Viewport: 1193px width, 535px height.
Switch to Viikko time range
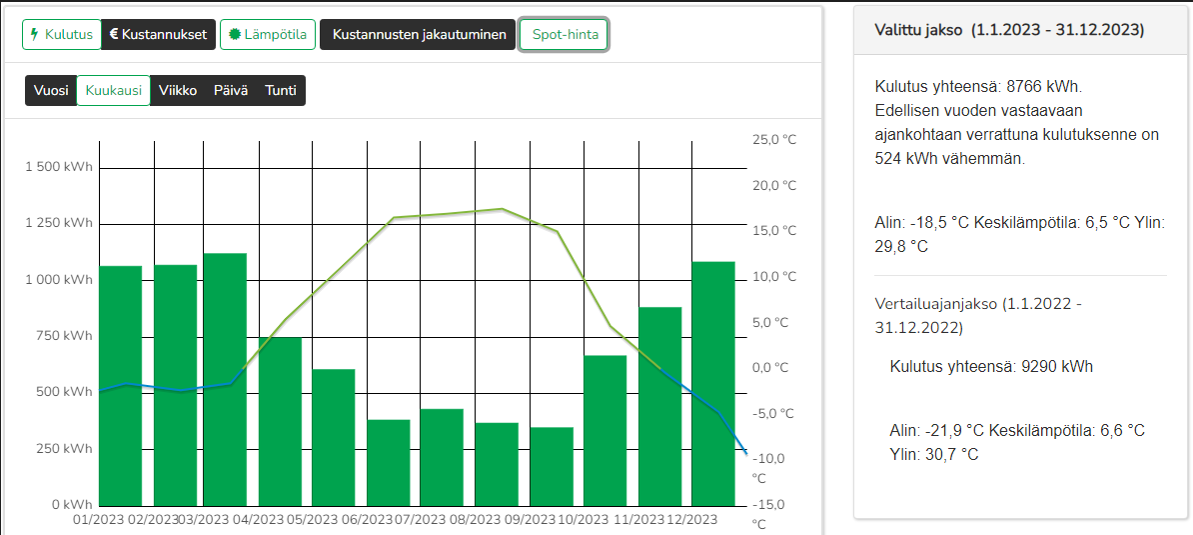point(177,90)
